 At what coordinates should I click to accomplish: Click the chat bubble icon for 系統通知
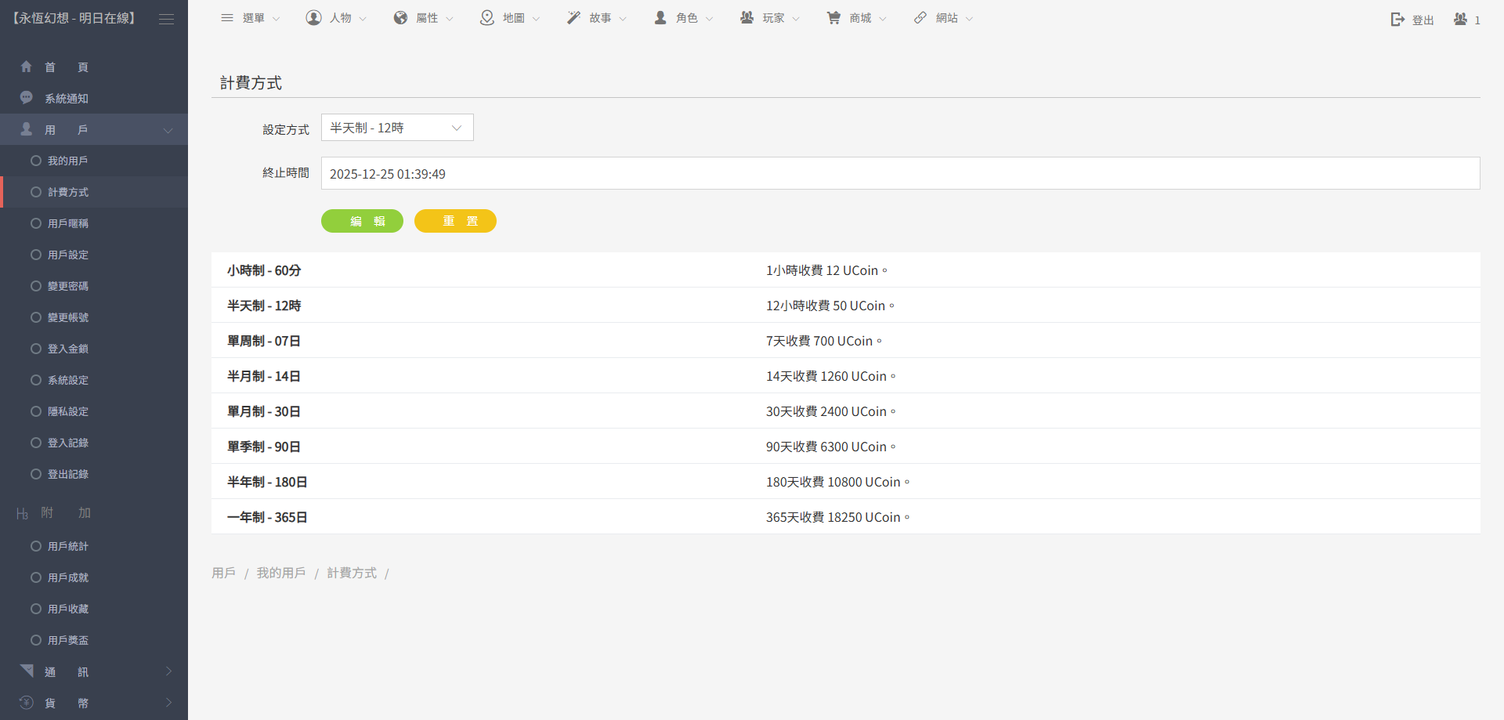(26, 98)
